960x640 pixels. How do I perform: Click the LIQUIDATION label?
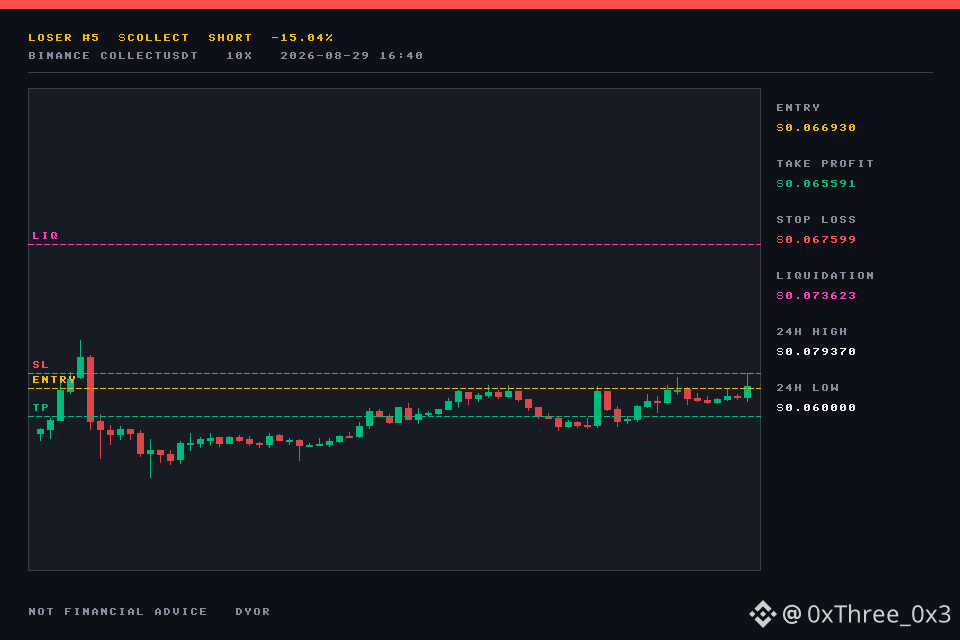click(825, 276)
